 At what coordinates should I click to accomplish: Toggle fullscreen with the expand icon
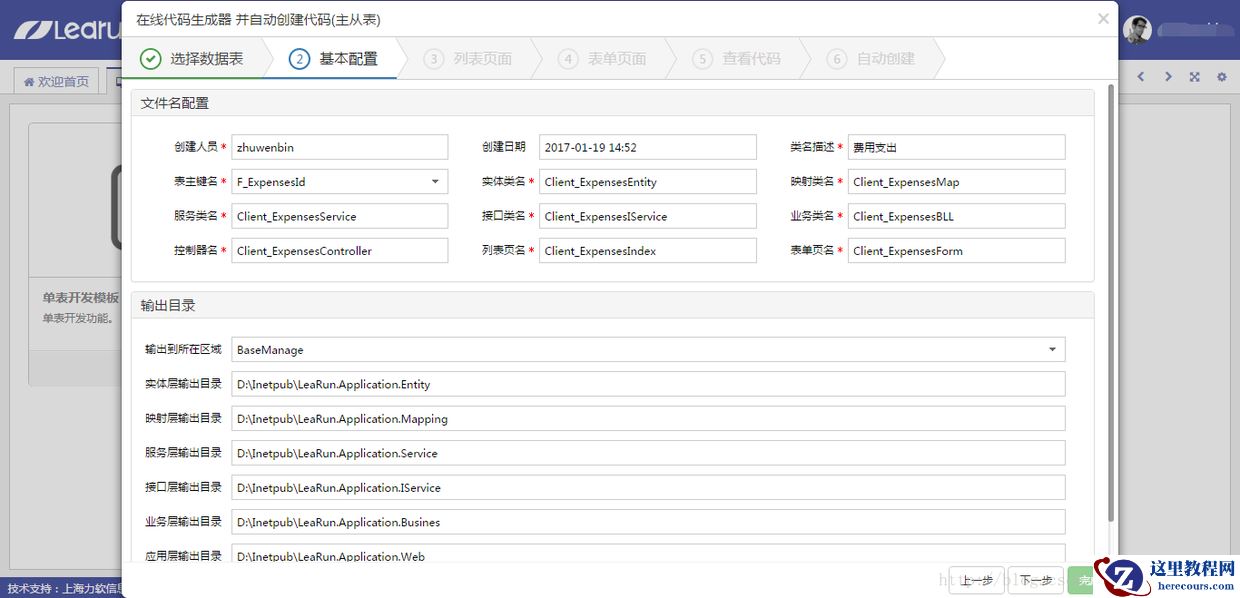point(1194,77)
